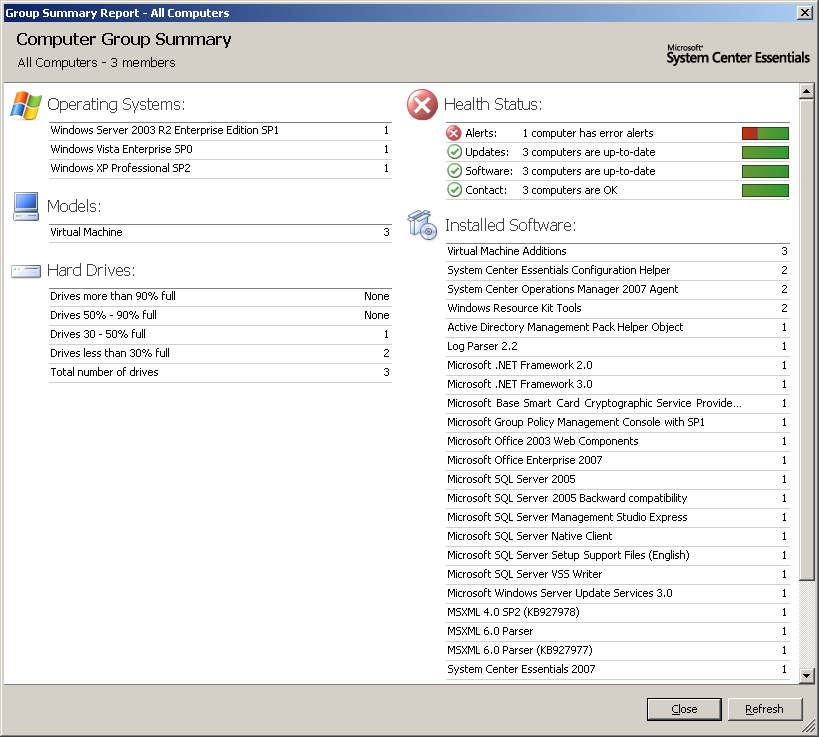The image size is (819, 737).
Task: Select Microsoft Base Smart Card Cryptographic entry
Action: pyautogui.click(x=617, y=403)
